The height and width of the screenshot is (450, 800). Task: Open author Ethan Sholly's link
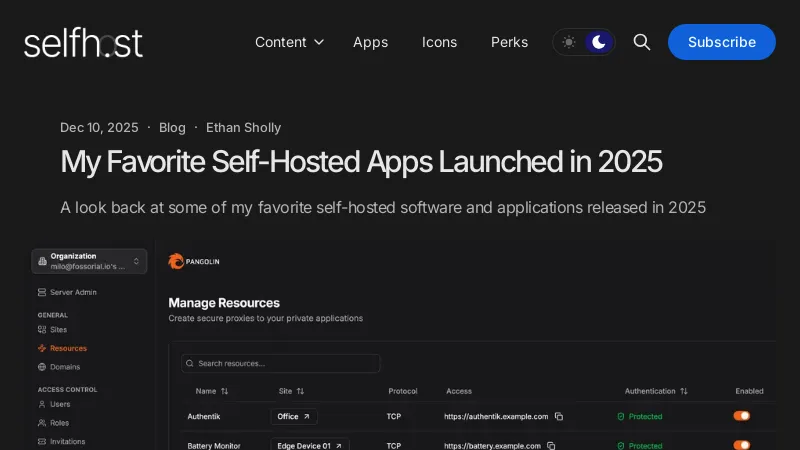(243, 127)
